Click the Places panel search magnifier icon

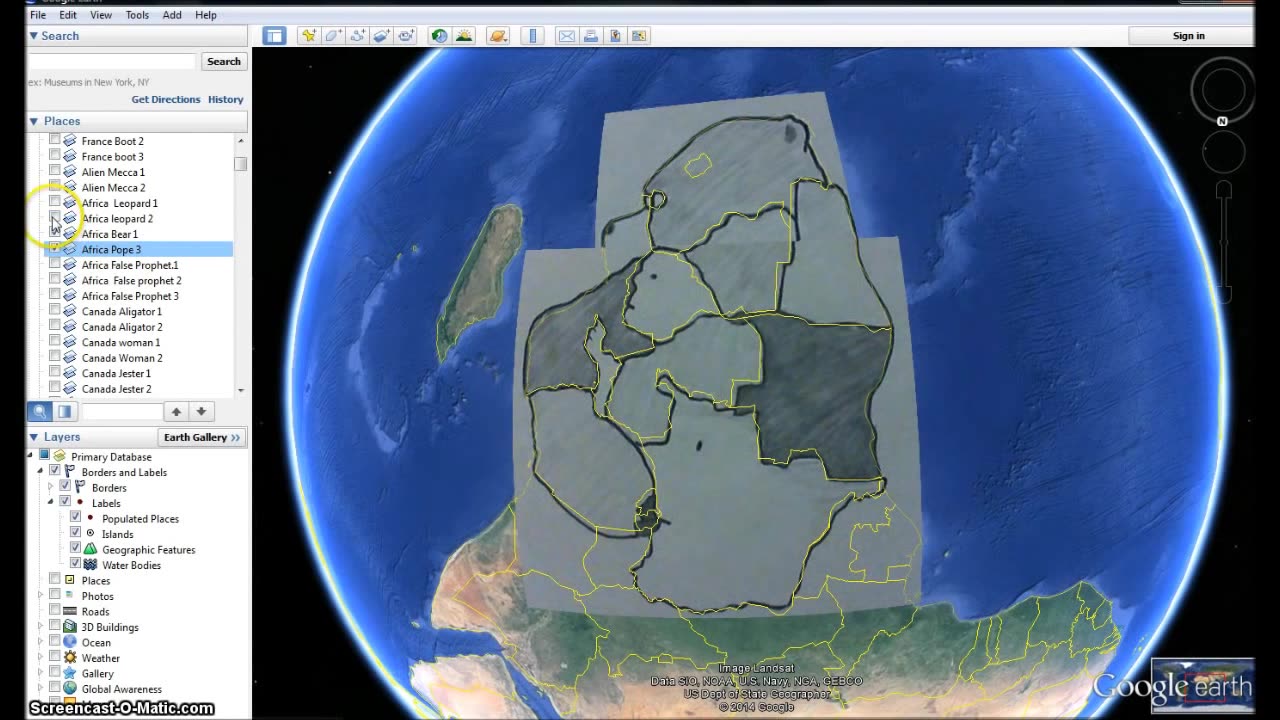tap(39, 411)
